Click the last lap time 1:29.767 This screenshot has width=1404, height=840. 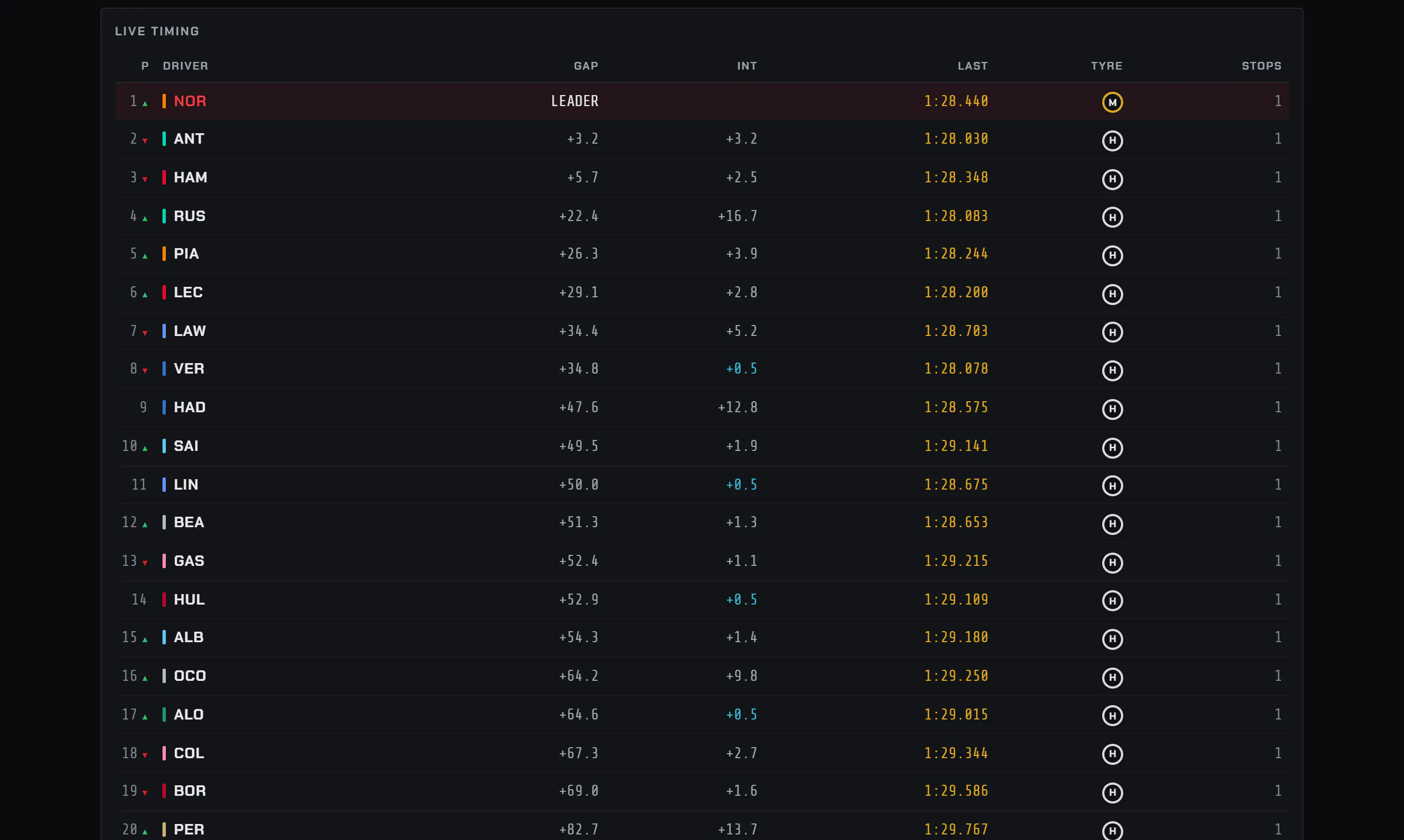click(x=956, y=830)
